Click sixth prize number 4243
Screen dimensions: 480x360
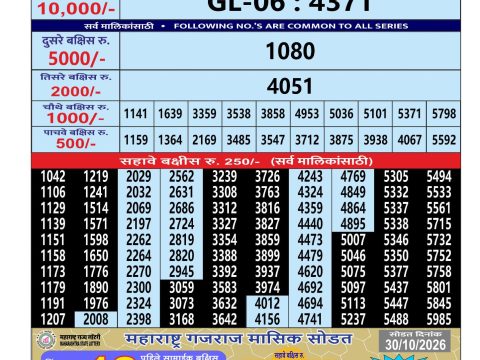tap(310, 176)
